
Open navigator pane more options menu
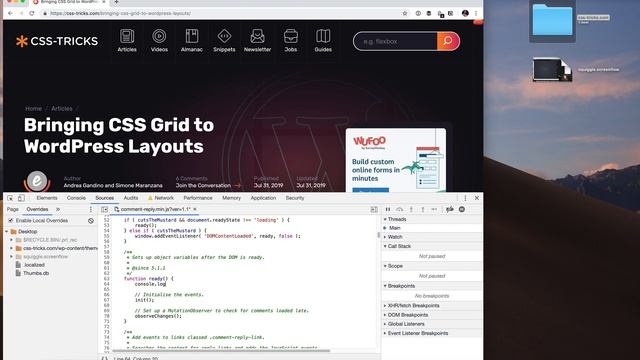tap(91, 209)
